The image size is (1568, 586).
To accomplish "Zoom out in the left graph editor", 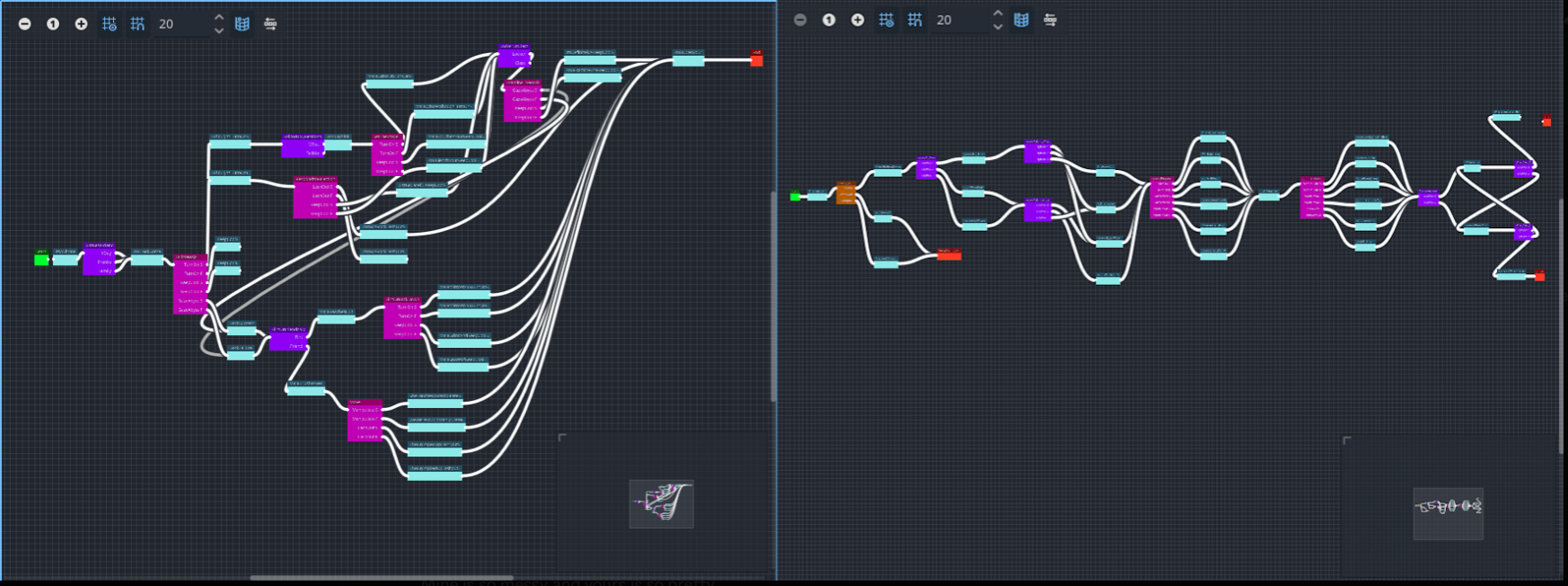I will click(25, 24).
